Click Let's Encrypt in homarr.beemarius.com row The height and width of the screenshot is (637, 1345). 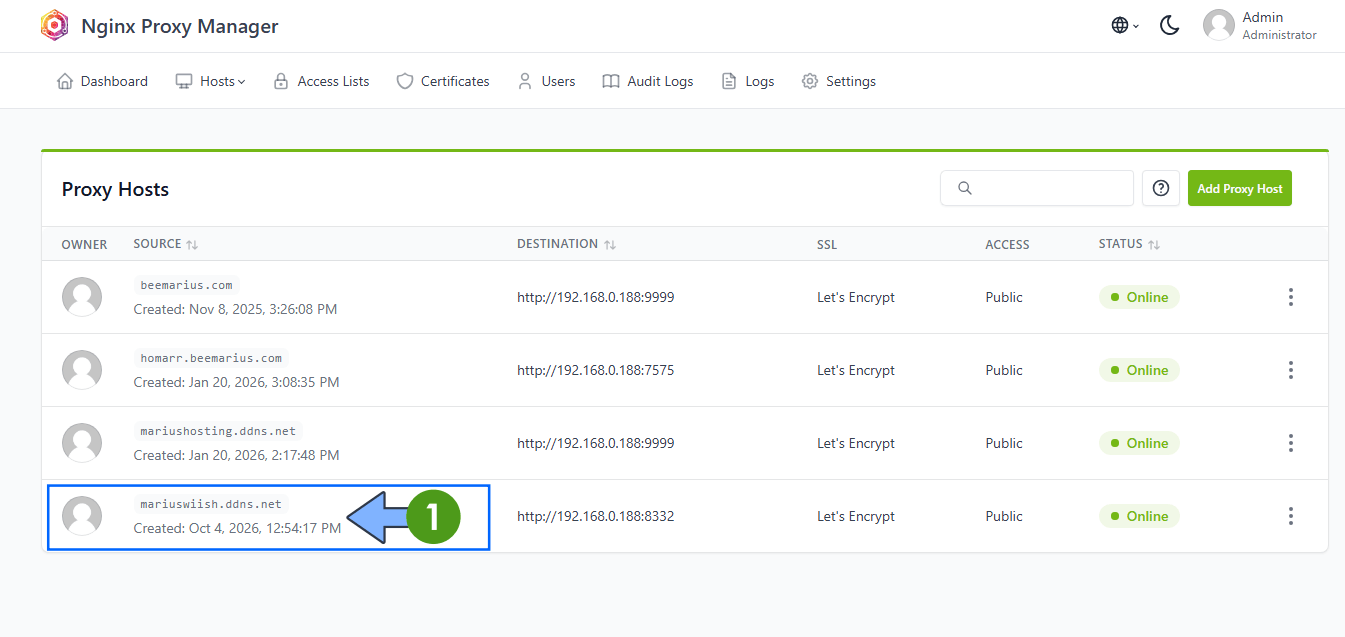[856, 370]
